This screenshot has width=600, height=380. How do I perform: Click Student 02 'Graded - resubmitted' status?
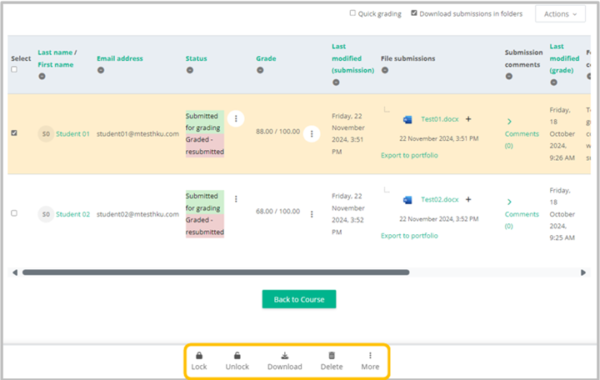[205, 226]
